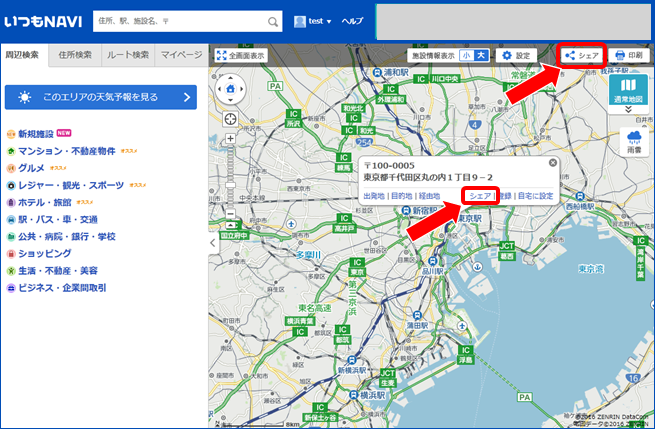Click the いつもNAVI logo

coord(43,21)
